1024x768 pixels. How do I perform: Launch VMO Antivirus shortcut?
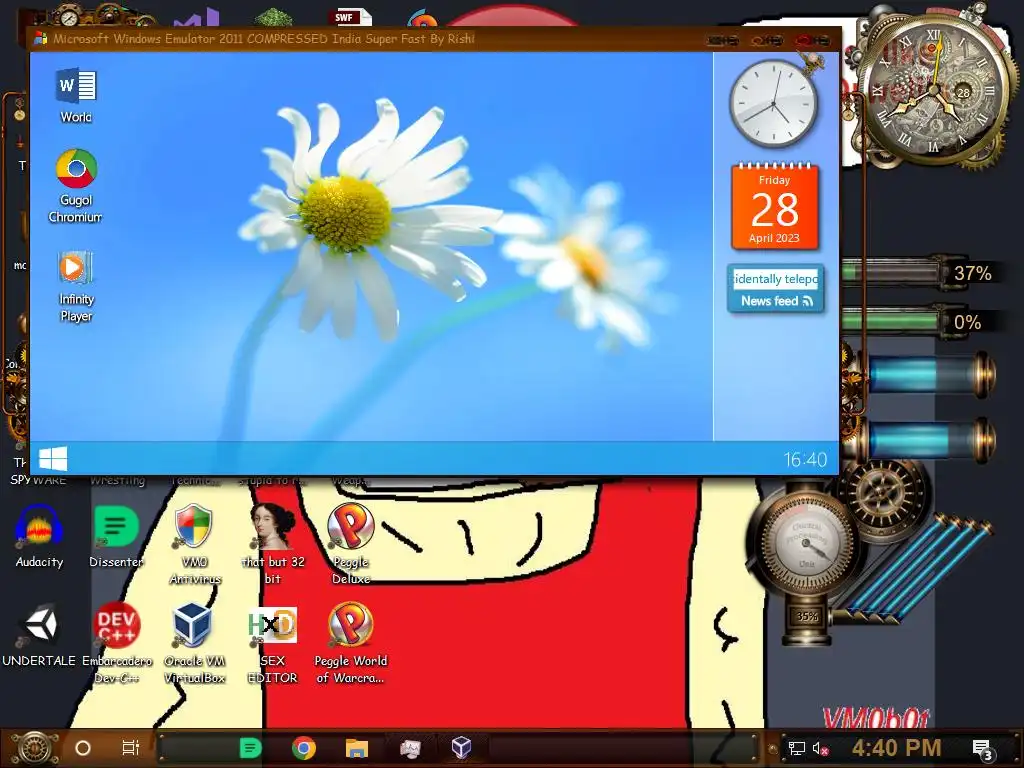pyautogui.click(x=194, y=545)
